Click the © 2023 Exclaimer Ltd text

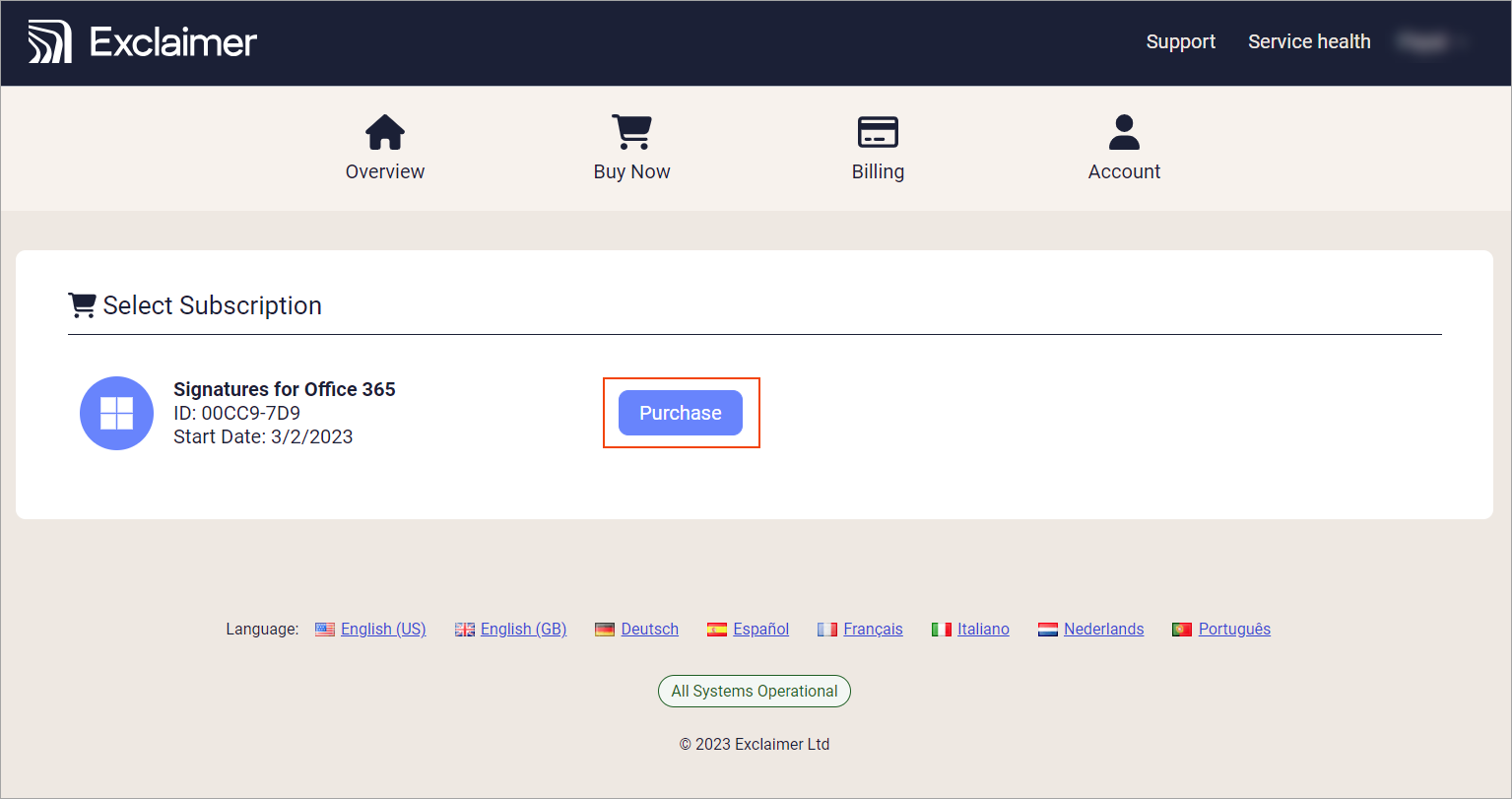(755, 744)
